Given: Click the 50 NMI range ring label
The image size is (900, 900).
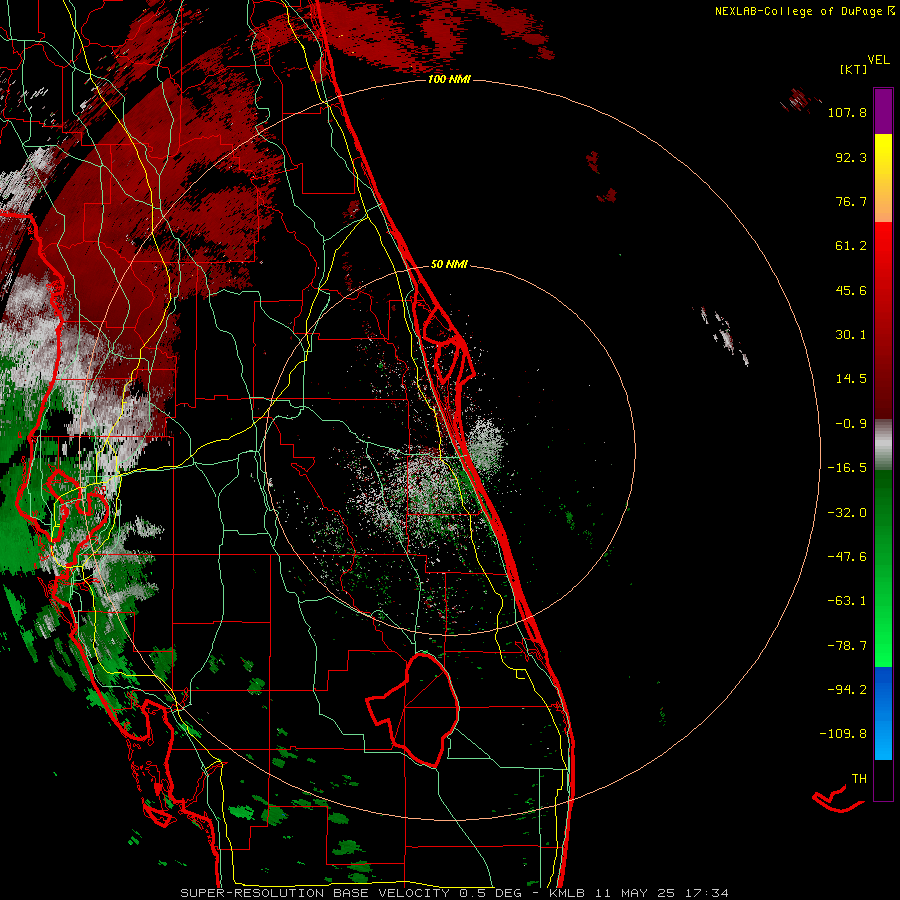Looking at the screenshot, I should click(449, 264).
